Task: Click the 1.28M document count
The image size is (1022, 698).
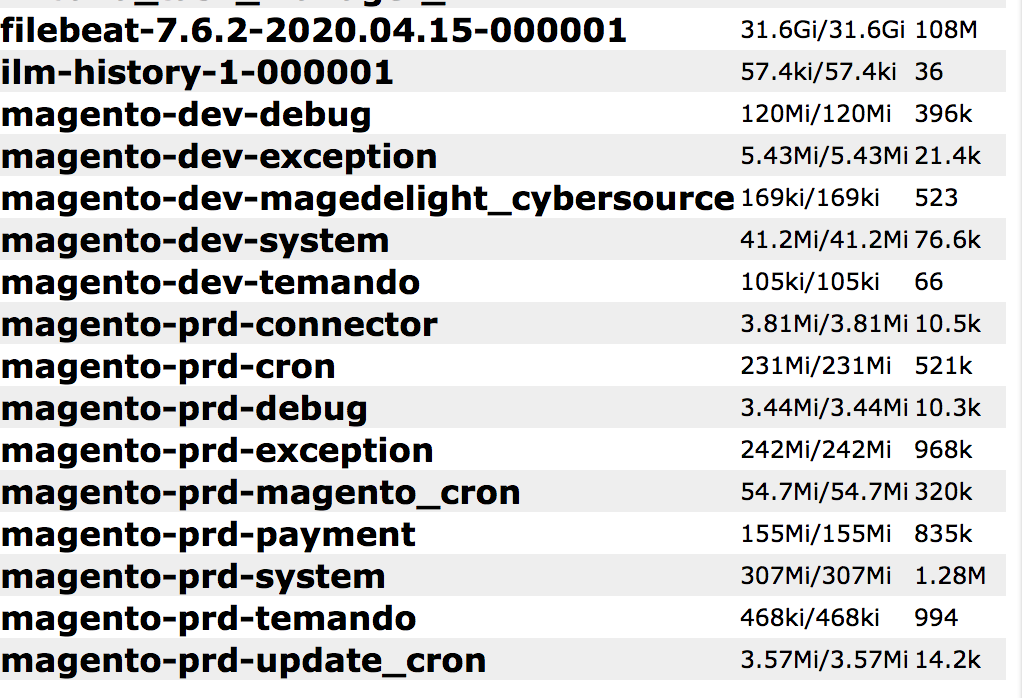Action: tap(949, 576)
